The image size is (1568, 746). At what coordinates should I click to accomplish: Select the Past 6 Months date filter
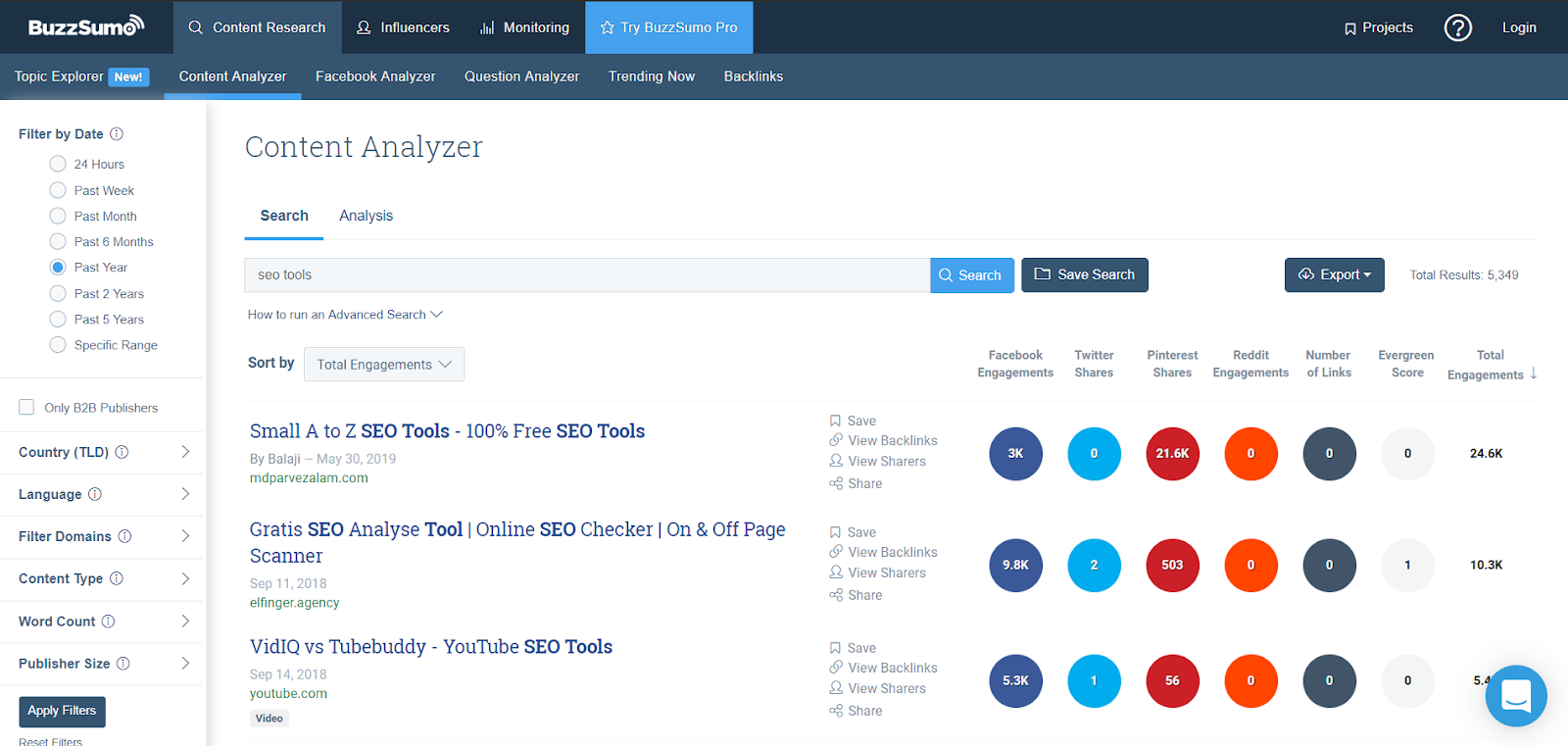58,241
